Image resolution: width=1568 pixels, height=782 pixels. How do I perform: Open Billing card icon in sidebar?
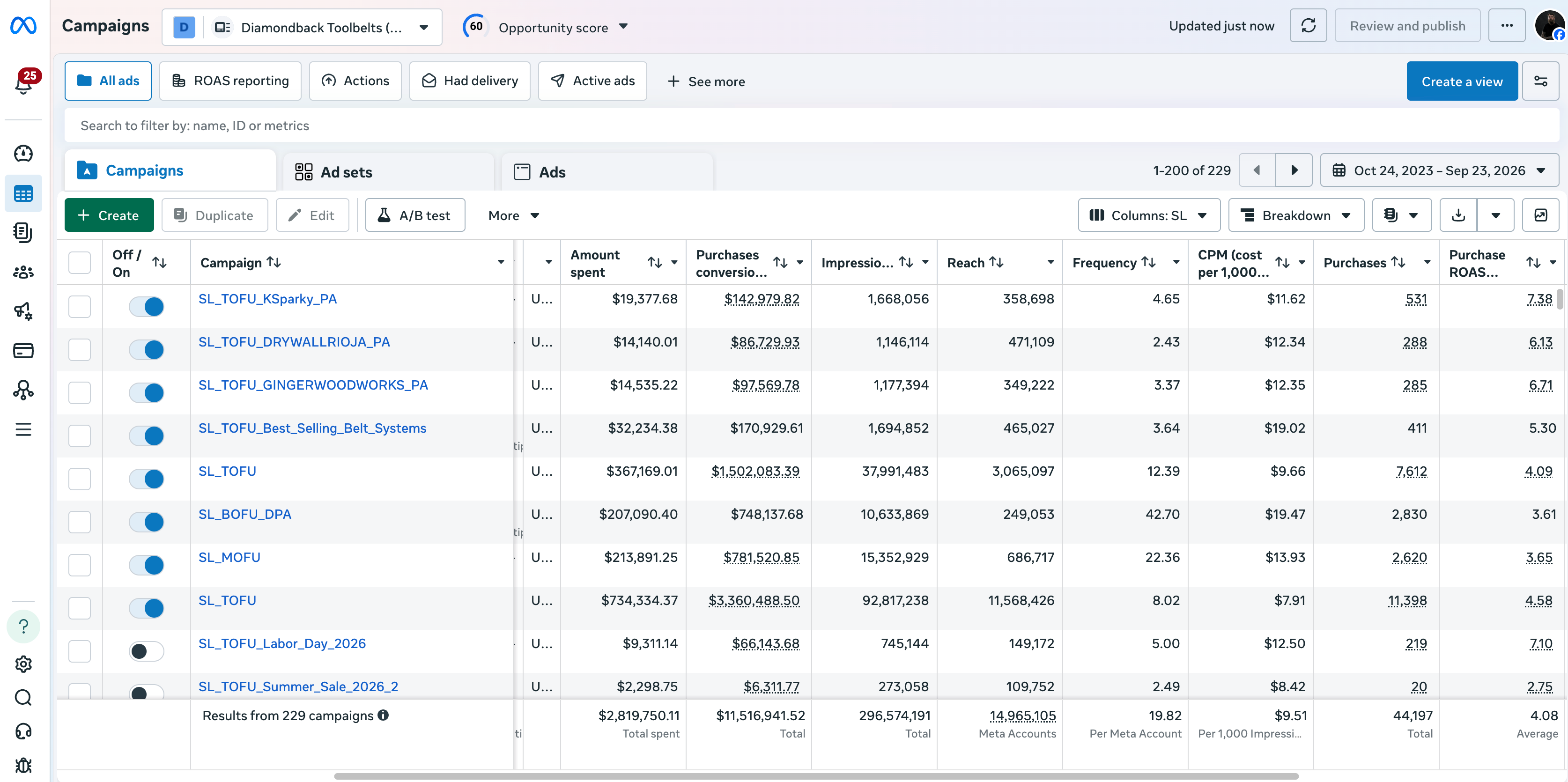pos(23,351)
